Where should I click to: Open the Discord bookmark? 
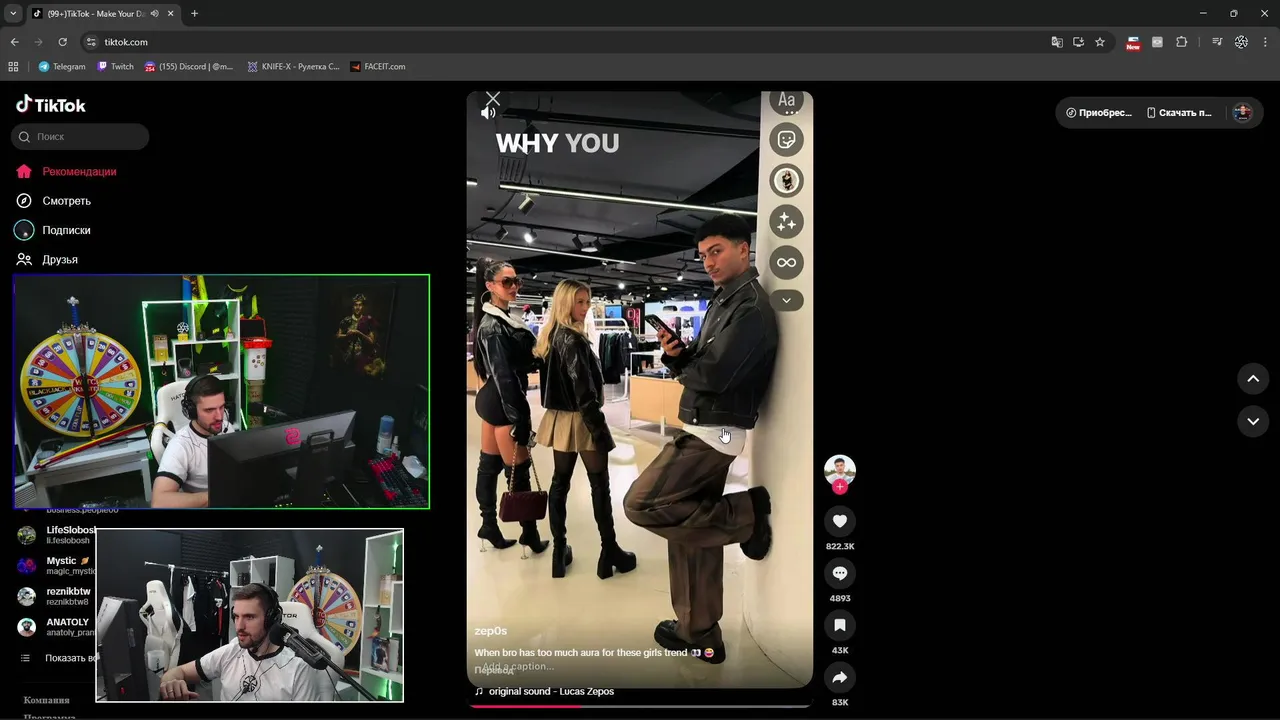(x=189, y=66)
